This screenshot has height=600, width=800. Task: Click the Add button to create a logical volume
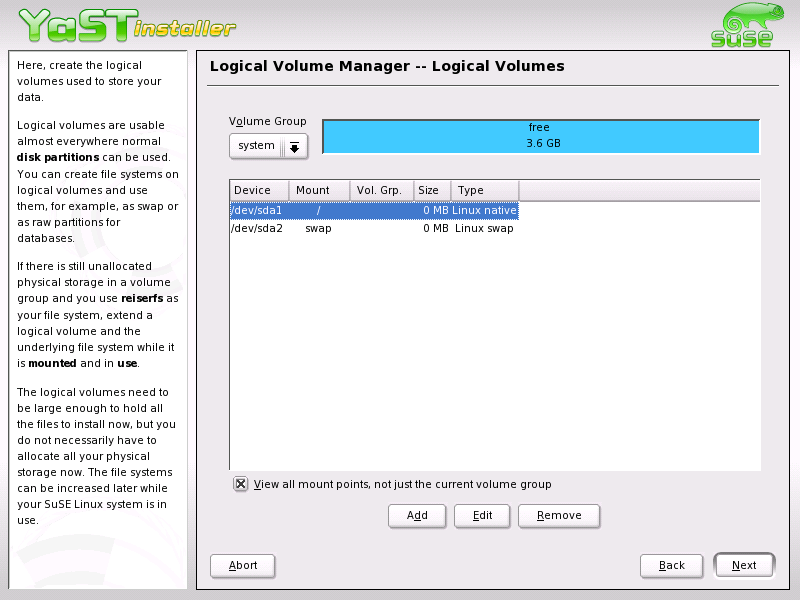tap(416, 515)
